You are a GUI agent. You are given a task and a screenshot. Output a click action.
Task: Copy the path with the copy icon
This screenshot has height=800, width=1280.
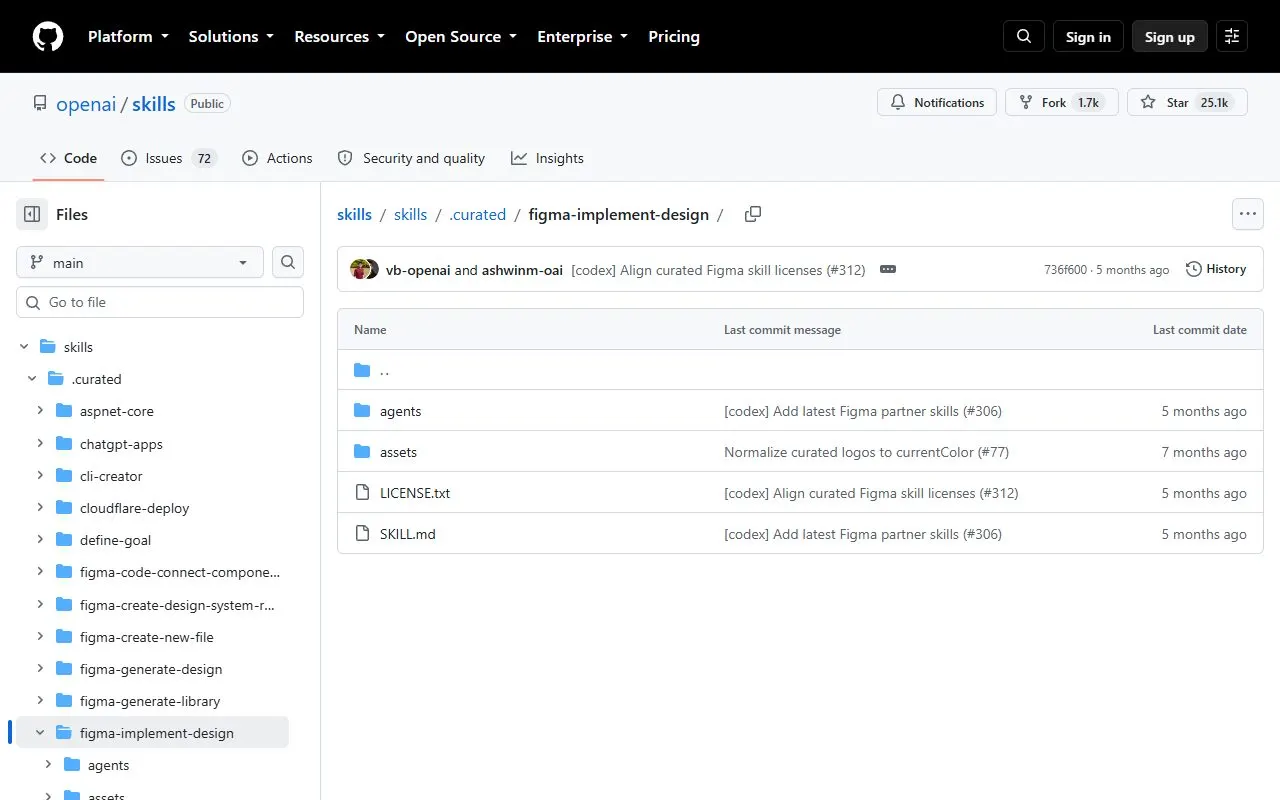pyautogui.click(x=753, y=214)
